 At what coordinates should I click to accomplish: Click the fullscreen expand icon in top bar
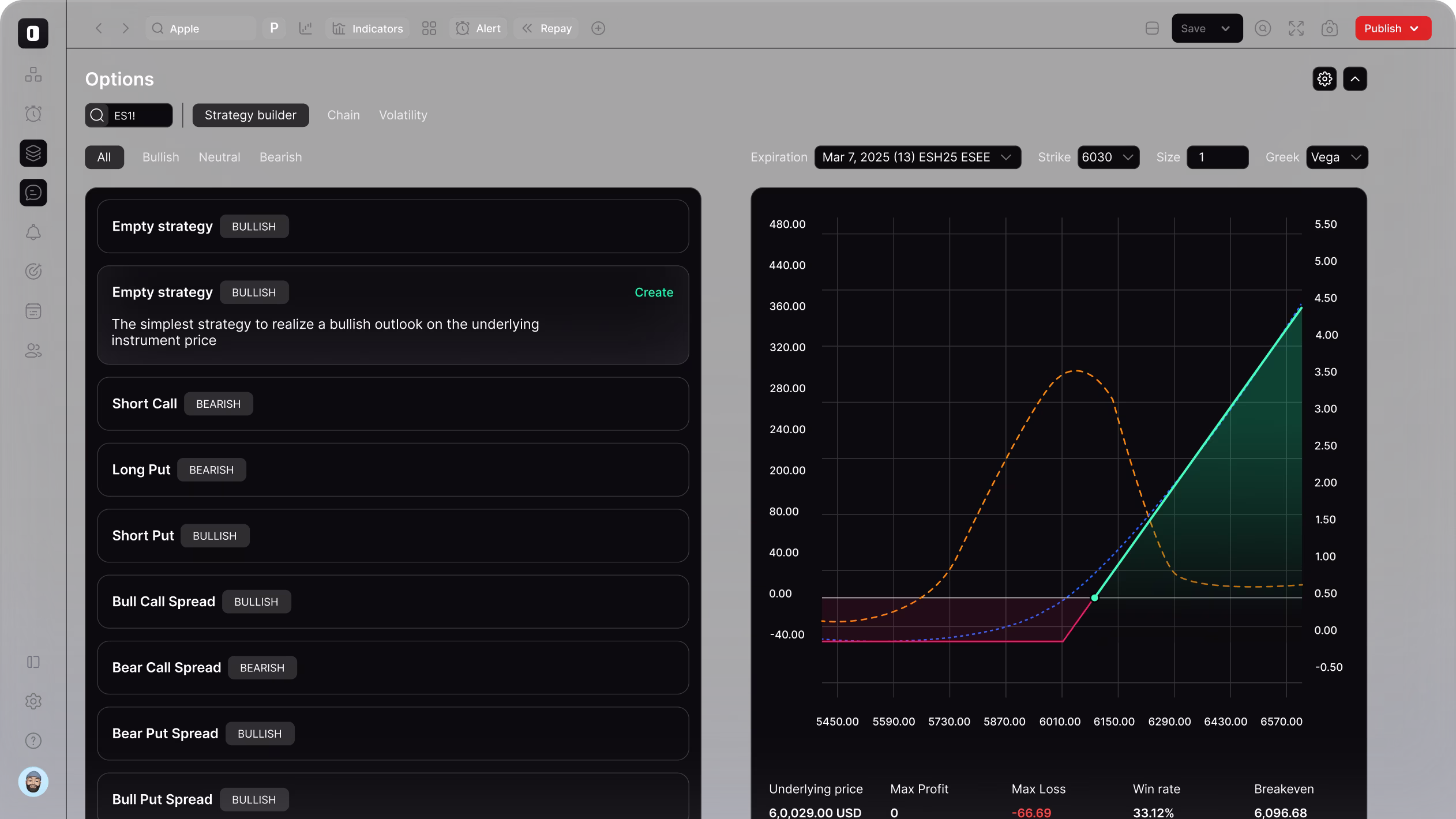tap(1296, 28)
